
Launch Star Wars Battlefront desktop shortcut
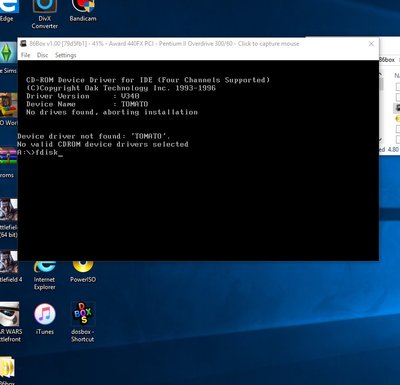11,322
